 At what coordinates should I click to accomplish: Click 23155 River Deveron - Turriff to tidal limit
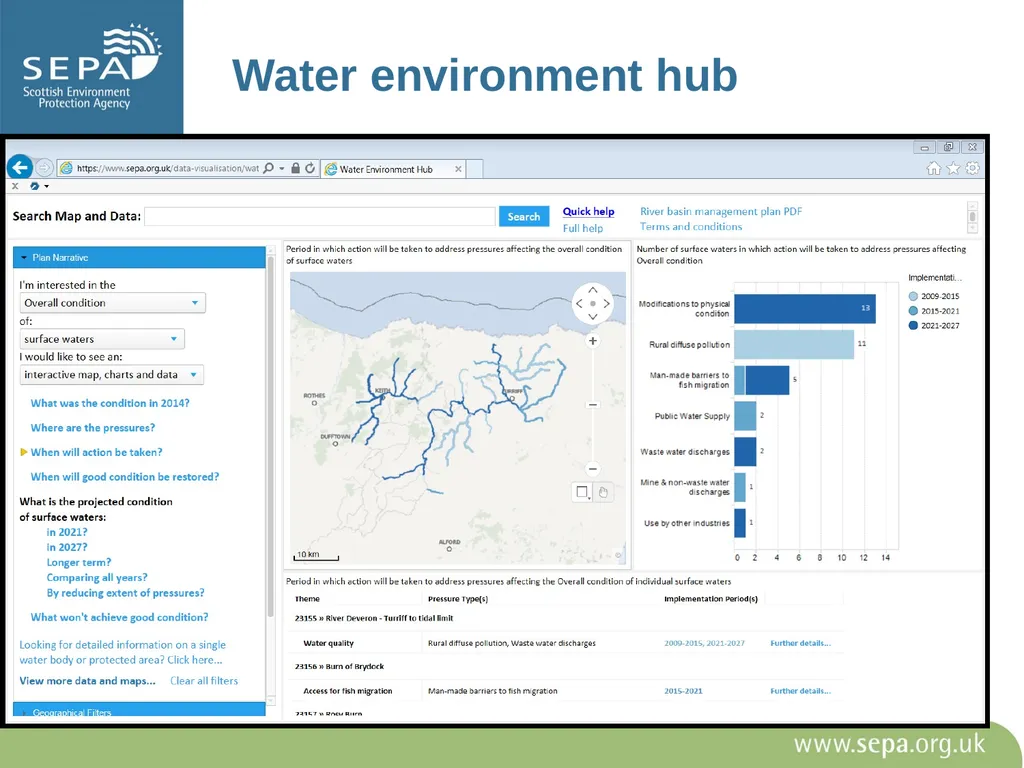(374, 618)
